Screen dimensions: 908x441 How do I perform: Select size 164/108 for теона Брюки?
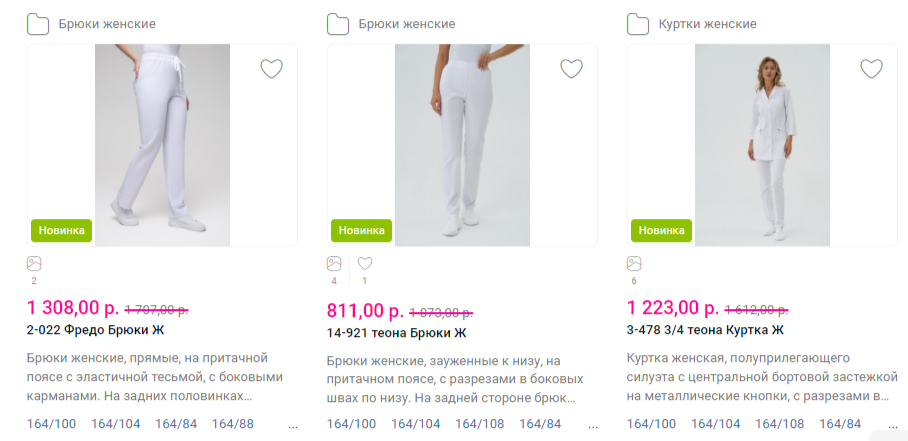coord(480,424)
